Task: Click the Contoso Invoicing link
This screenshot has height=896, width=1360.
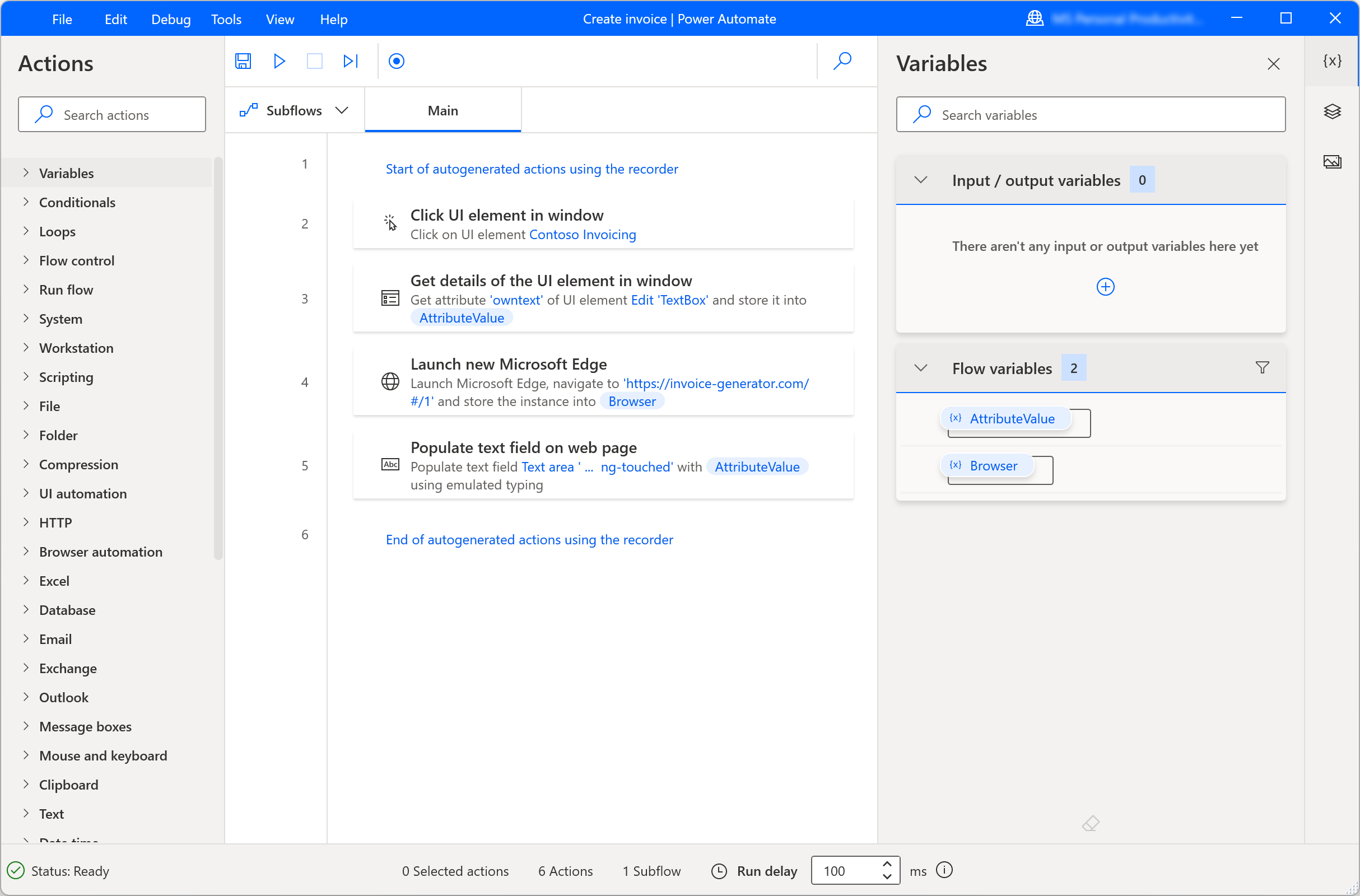Action: point(582,233)
